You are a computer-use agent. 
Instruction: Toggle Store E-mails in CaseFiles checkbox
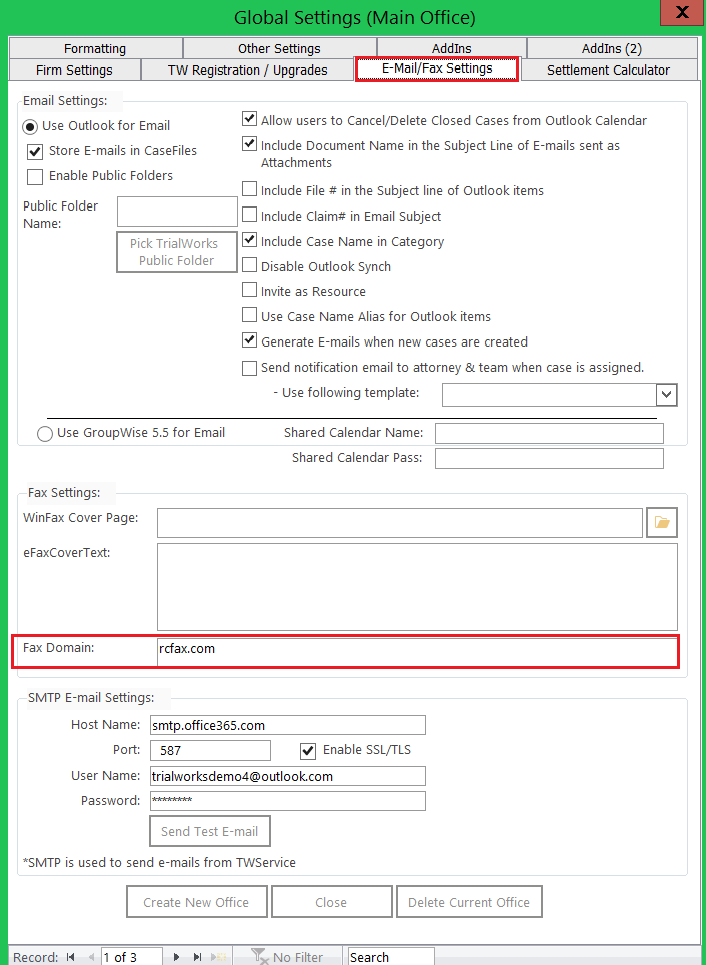[35, 151]
